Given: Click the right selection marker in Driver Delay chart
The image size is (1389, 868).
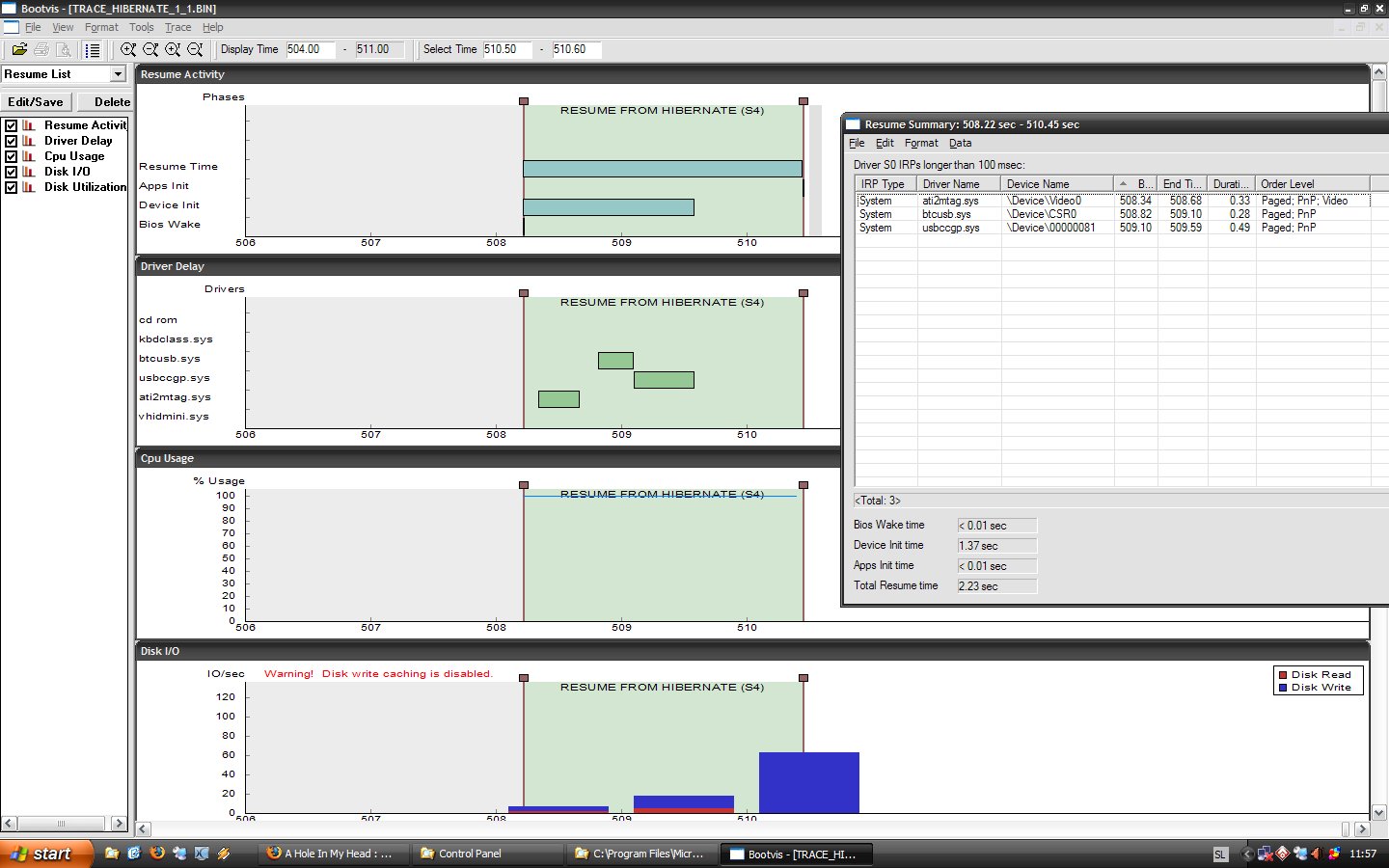Looking at the screenshot, I should [x=803, y=293].
